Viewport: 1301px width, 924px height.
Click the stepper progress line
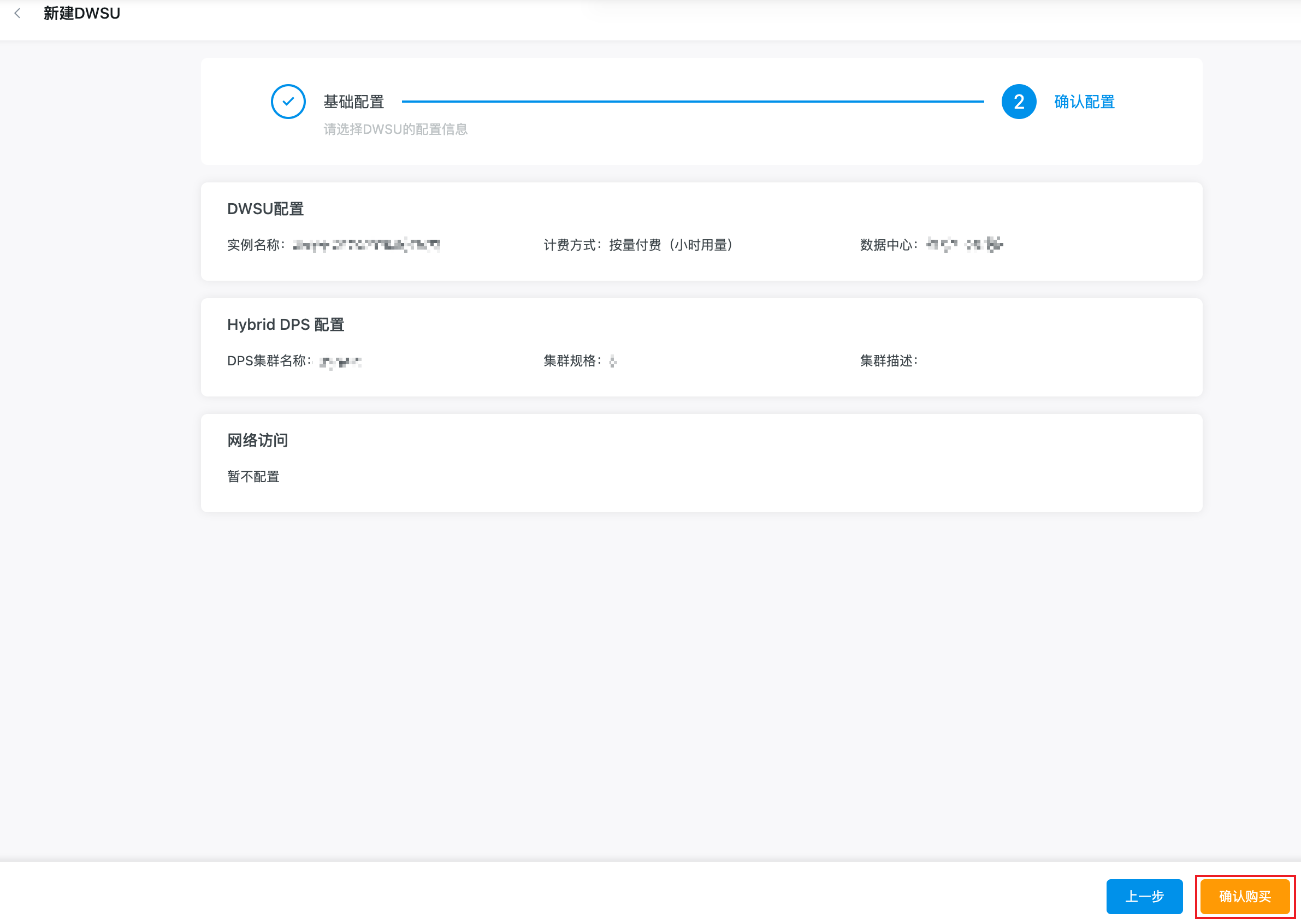[692, 102]
